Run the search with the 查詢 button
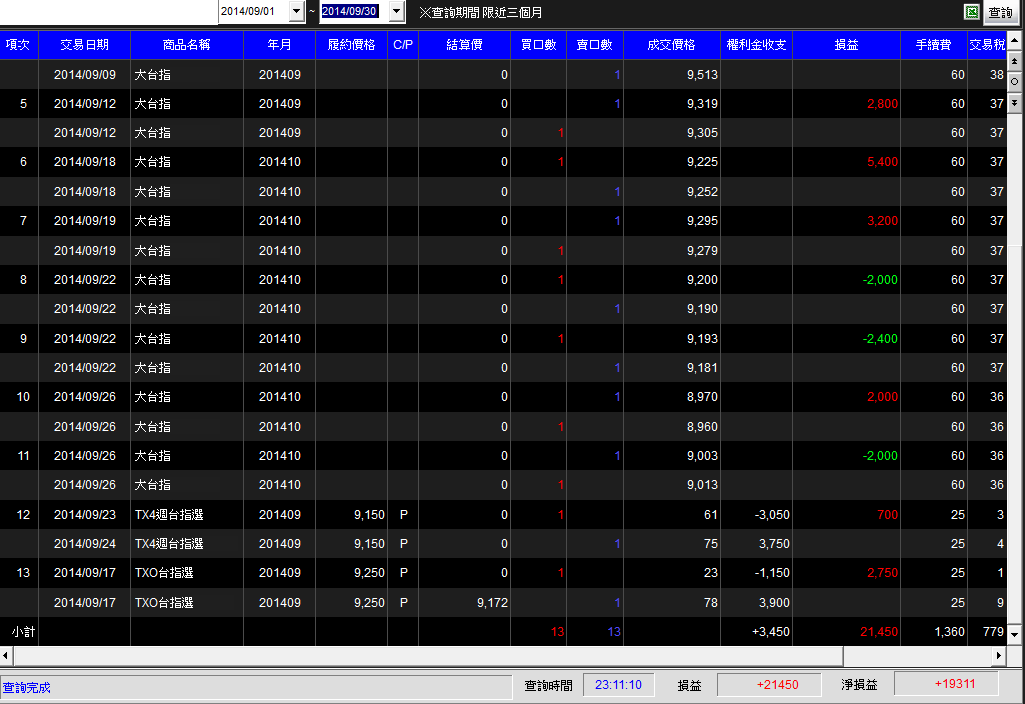The height and width of the screenshot is (704, 1025). (x=1000, y=12)
